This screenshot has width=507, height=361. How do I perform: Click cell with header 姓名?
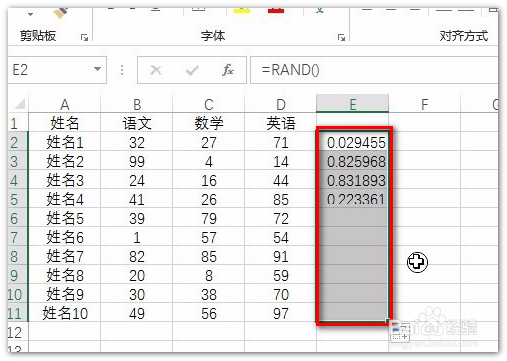pyautogui.click(x=65, y=123)
